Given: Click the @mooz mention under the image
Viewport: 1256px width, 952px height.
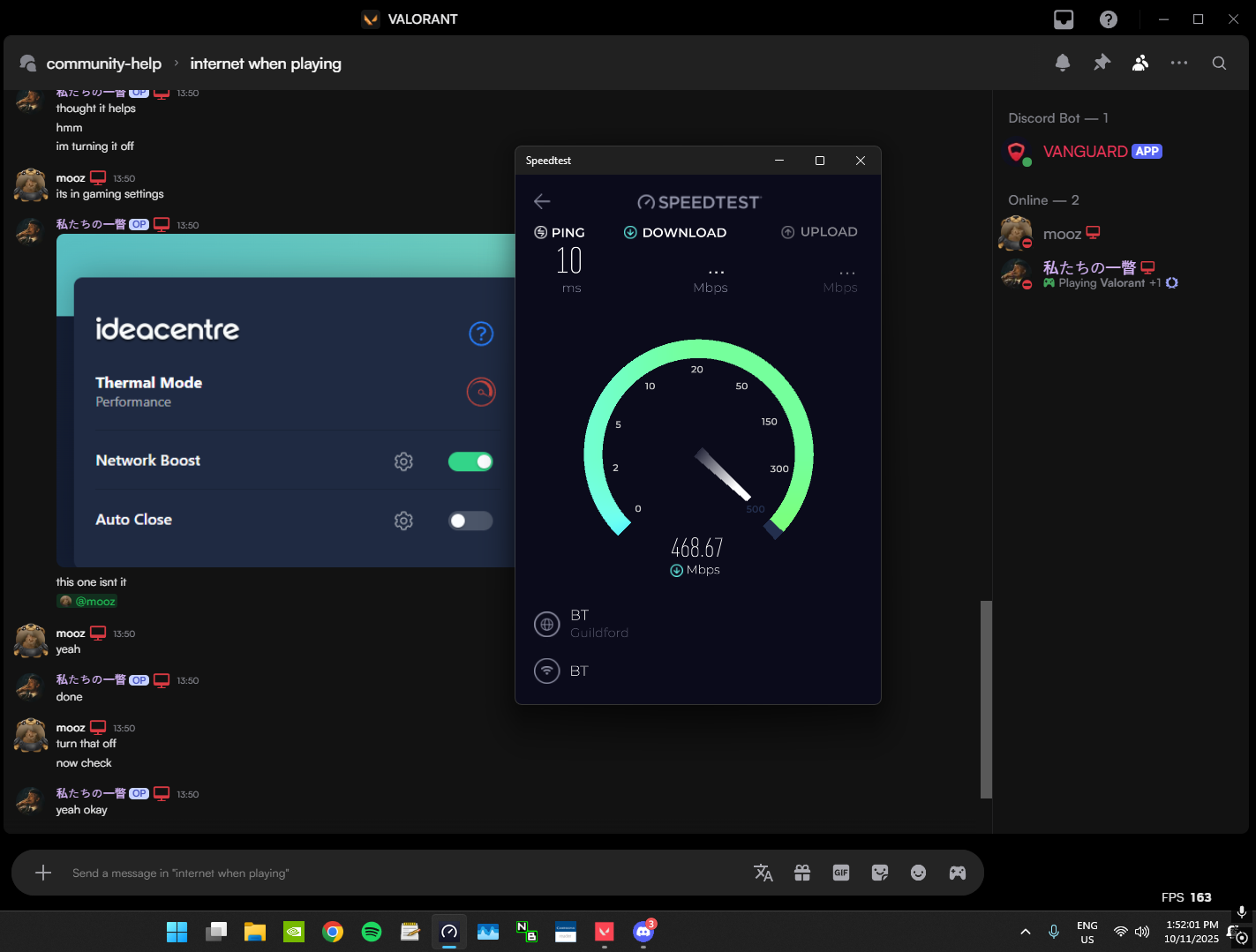Looking at the screenshot, I should point(87,602).
